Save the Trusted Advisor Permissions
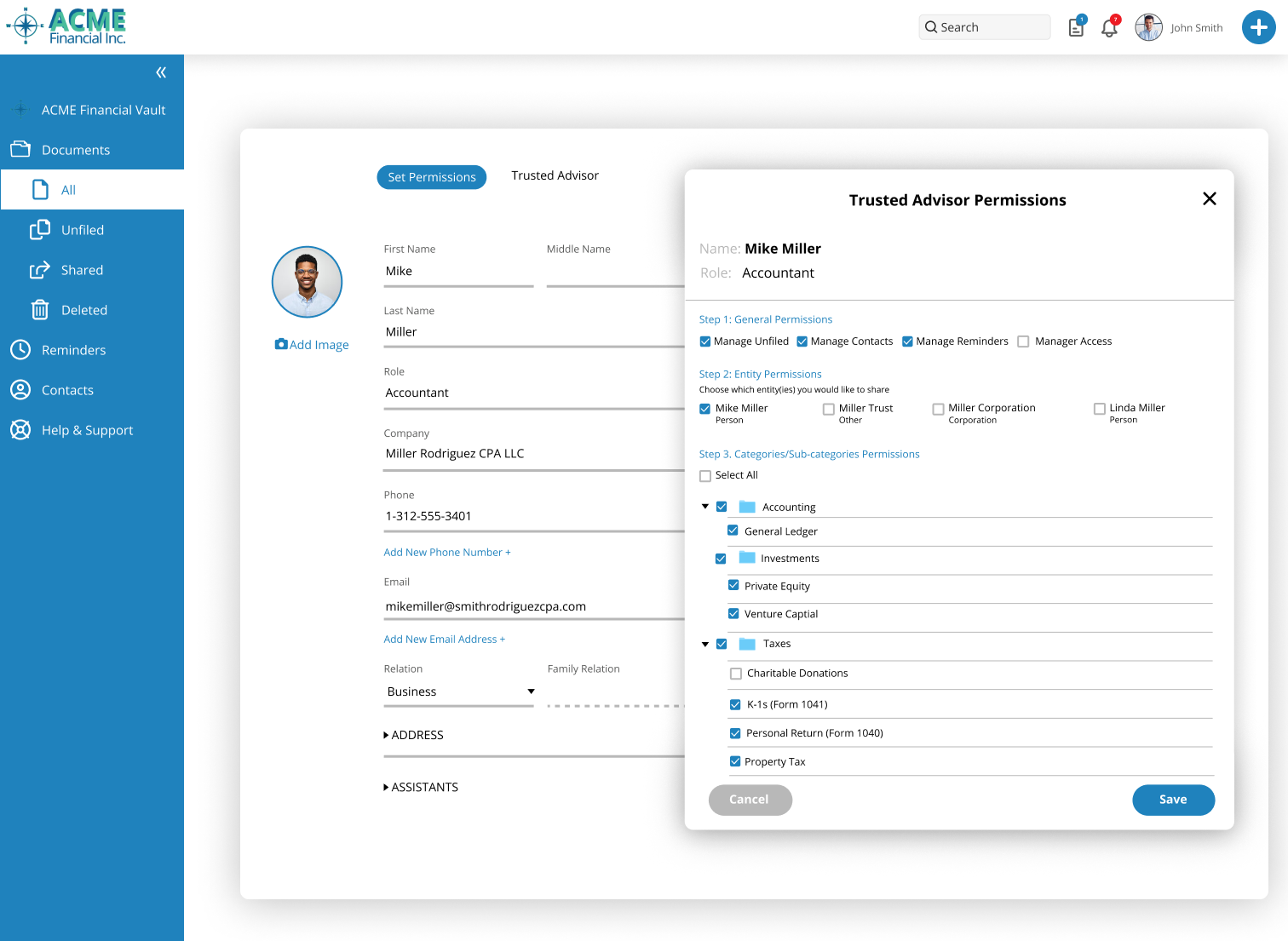This screenshot has width=1288, height=941. tap(1173, 800)
